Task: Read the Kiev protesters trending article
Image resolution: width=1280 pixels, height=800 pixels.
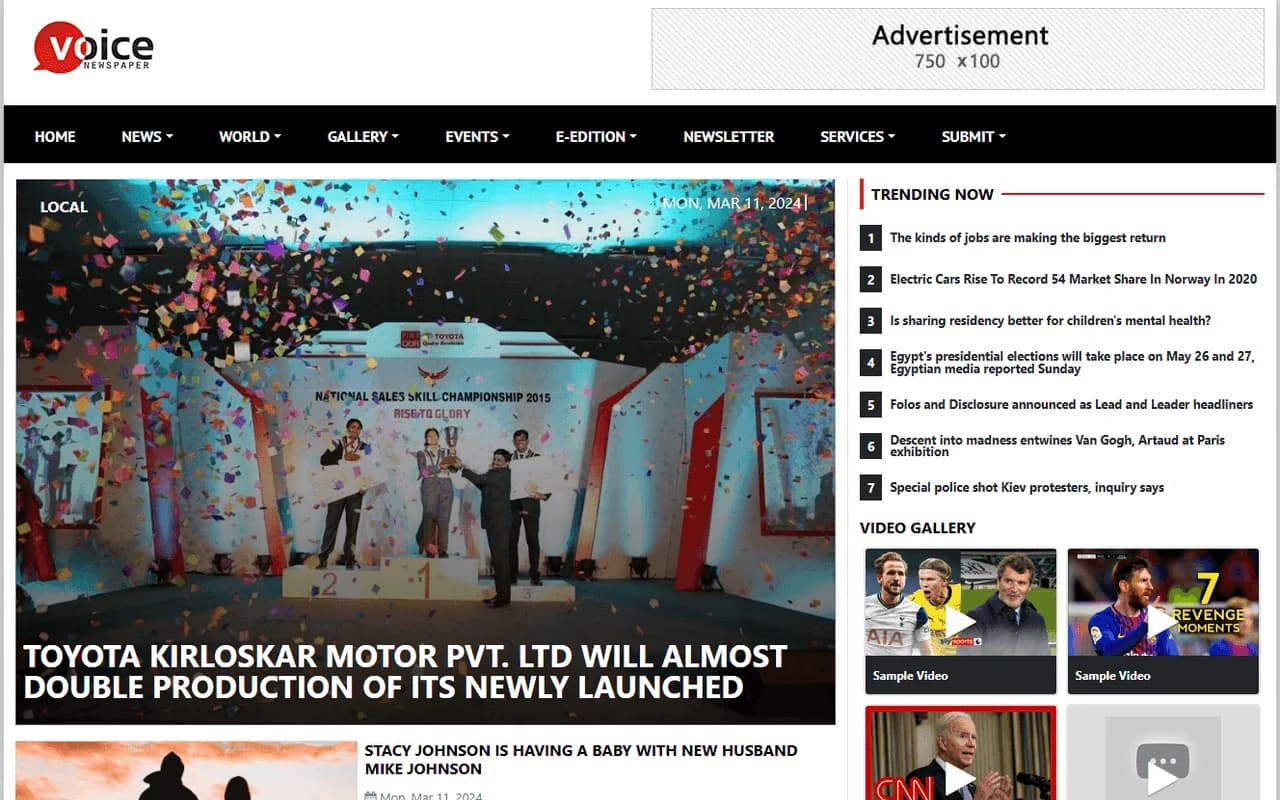Action: pyautogui.click(x=1025, y=487)
